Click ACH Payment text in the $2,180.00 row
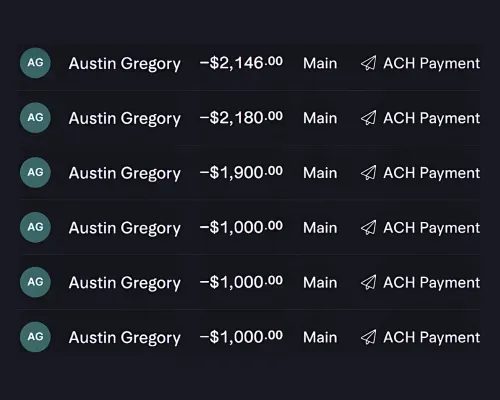 tap(432, 119)
